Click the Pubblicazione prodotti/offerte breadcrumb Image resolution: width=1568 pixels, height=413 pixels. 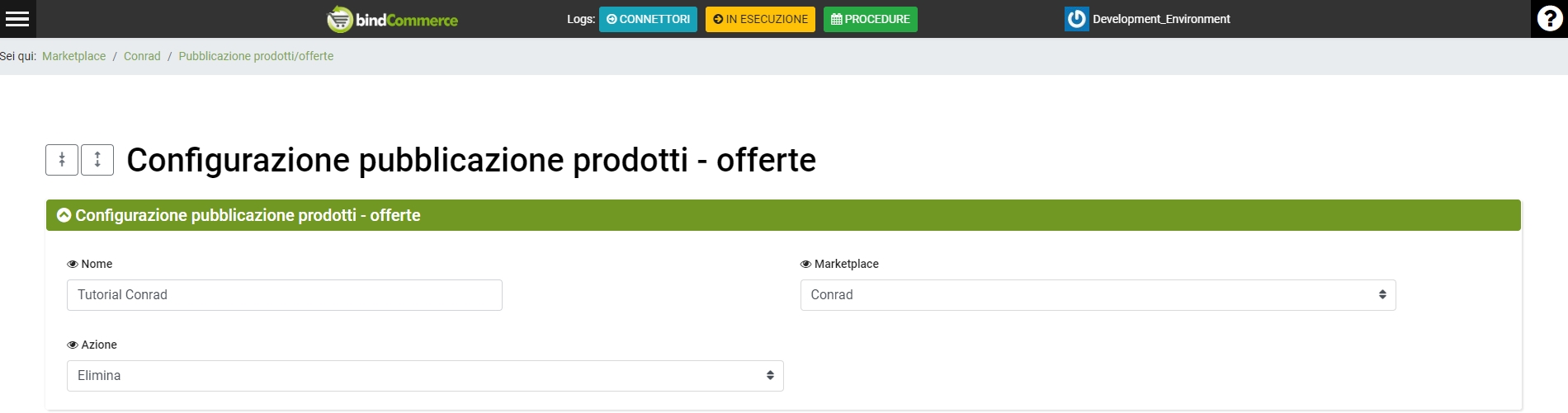coord(256,56)
